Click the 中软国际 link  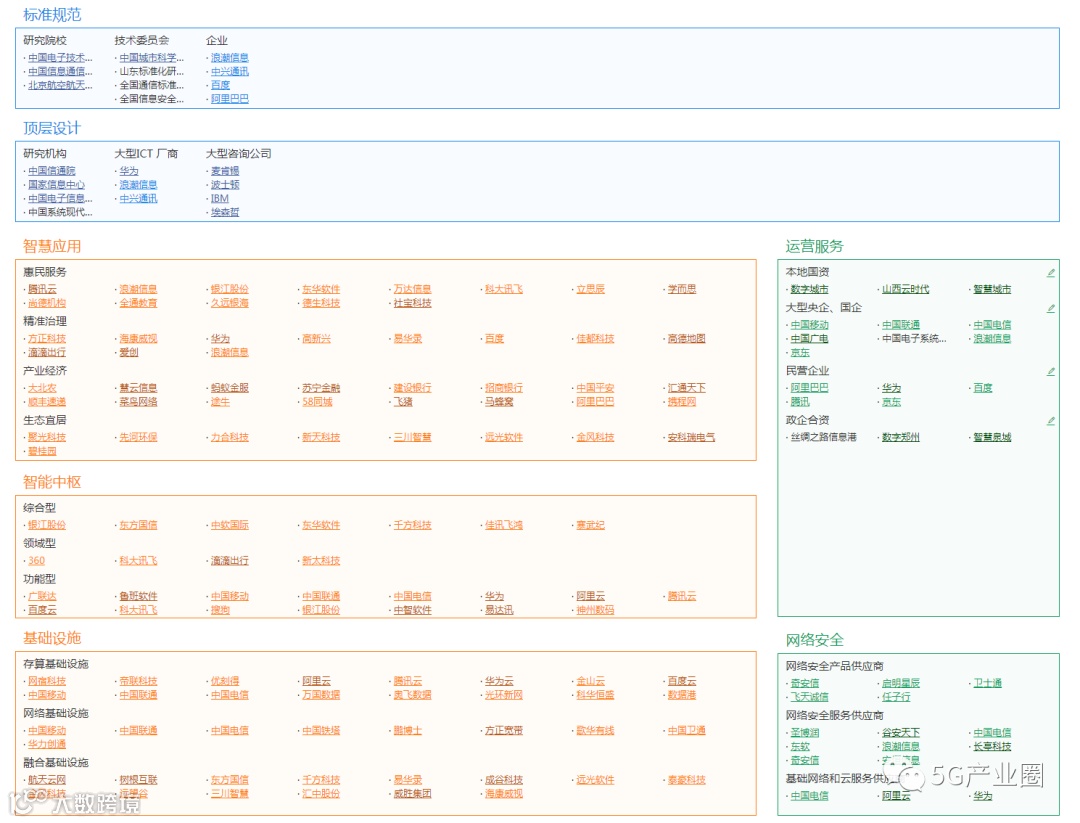pos(229,525)
